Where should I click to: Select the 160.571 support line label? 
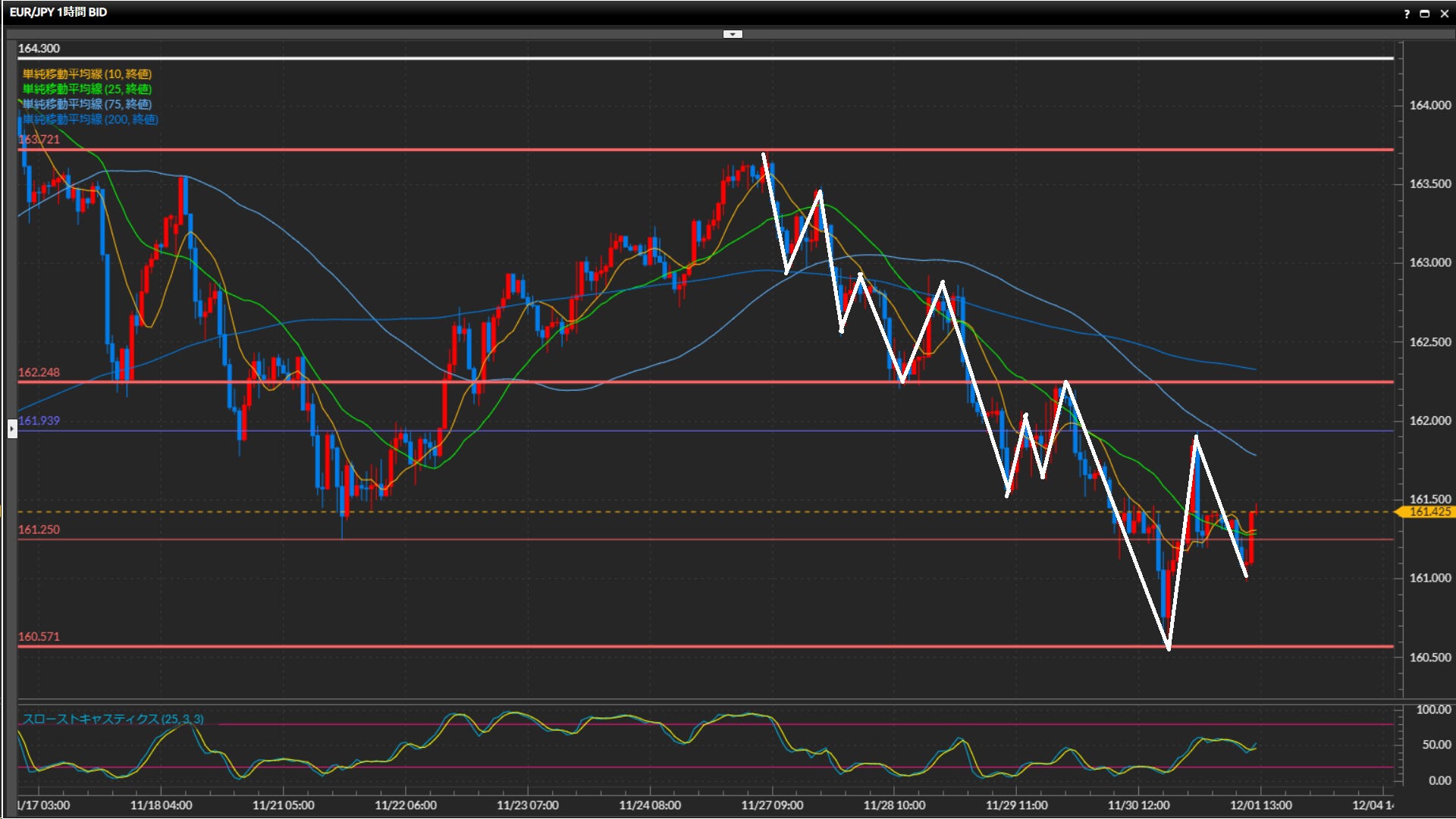(x=39, y=636)
